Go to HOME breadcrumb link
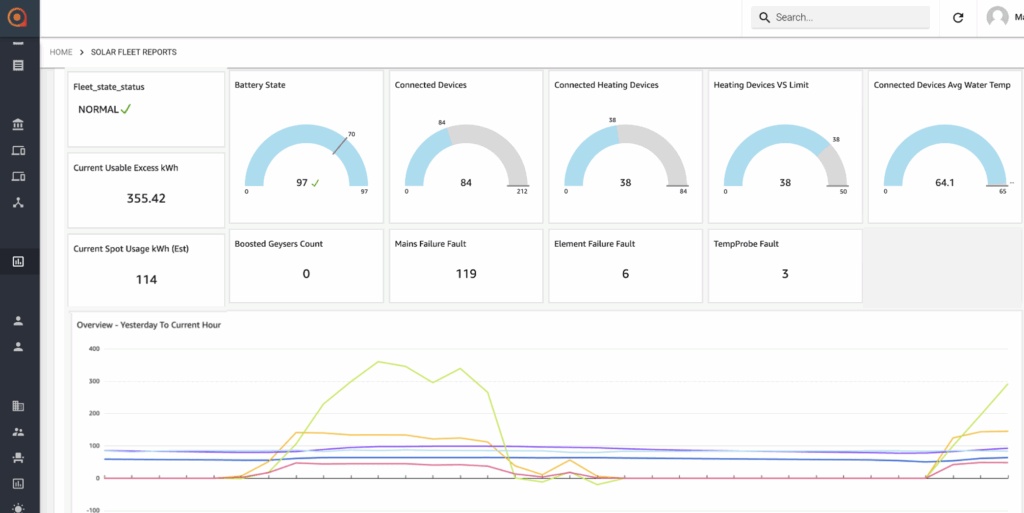1024x513 pixels. tap(61, 52)
